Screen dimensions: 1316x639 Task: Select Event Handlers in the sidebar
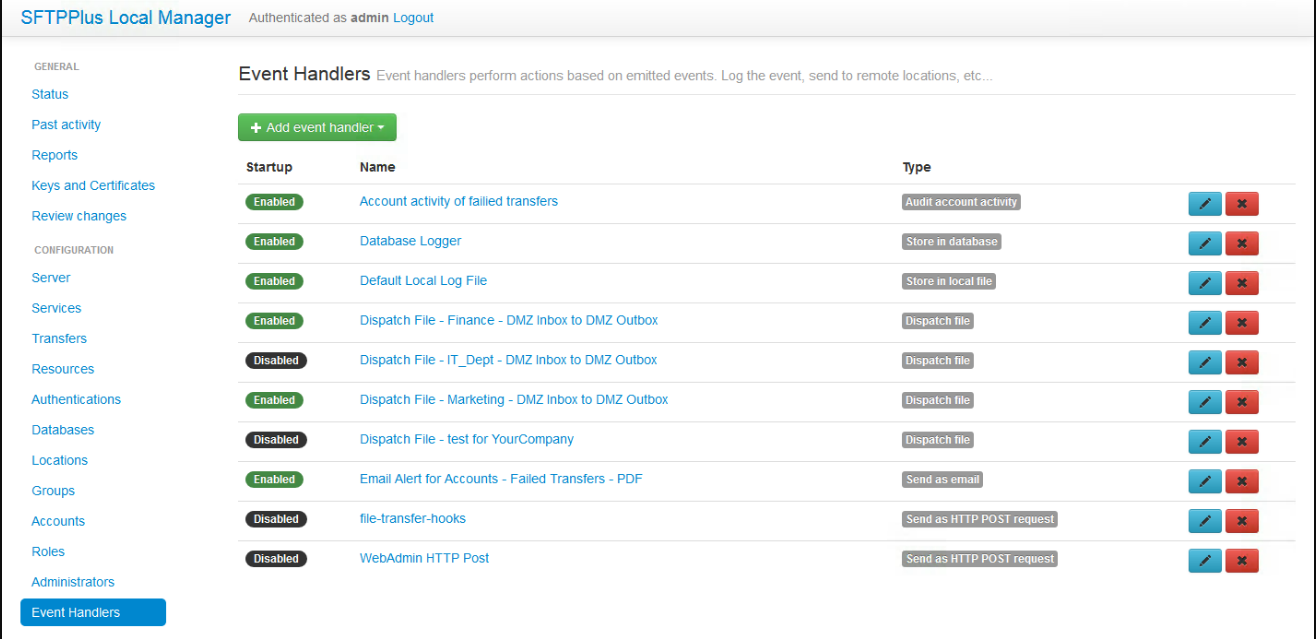pyautogui.click(x=92, y=612)
